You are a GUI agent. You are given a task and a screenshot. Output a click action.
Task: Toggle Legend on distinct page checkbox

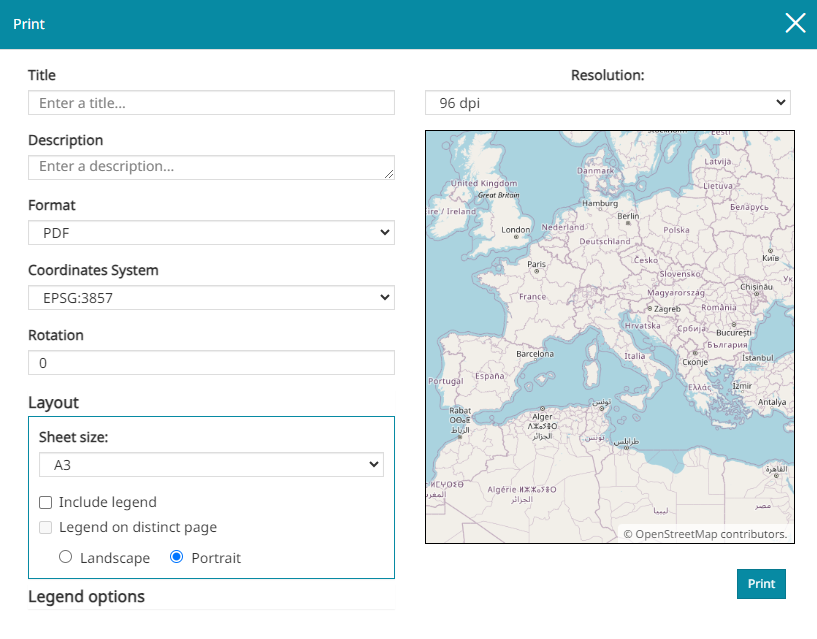(46, 527)
